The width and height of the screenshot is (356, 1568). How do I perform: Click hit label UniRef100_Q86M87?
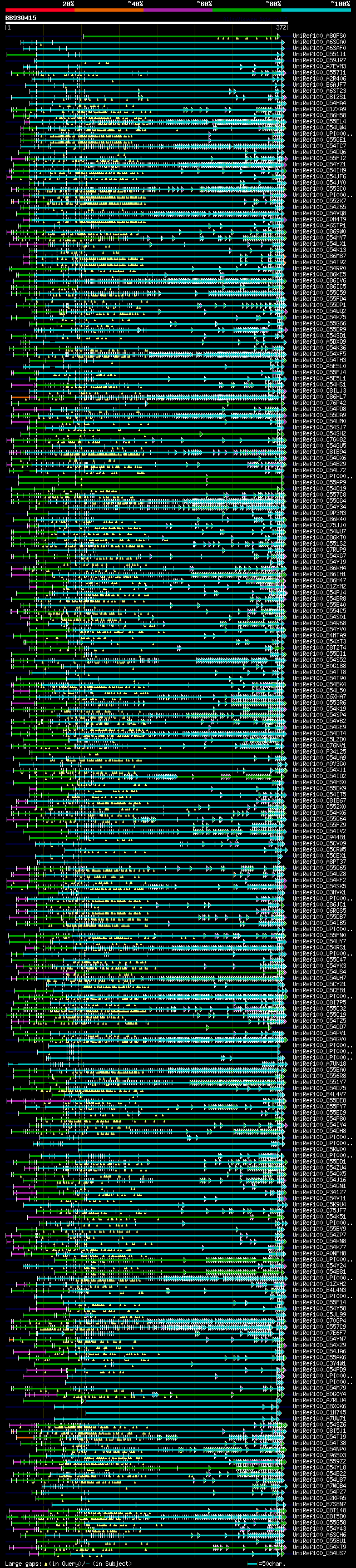tap(319, 256)
